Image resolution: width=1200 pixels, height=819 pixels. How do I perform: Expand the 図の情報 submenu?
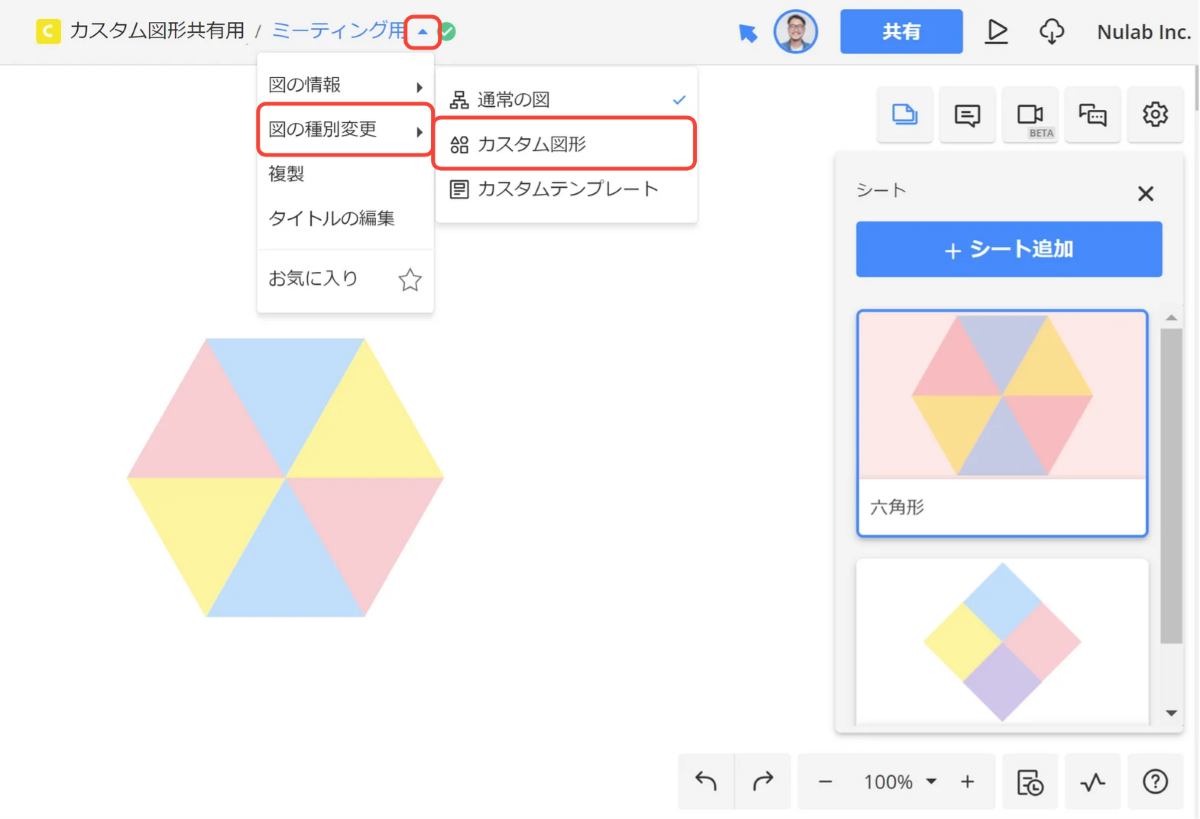click(345, 86)
